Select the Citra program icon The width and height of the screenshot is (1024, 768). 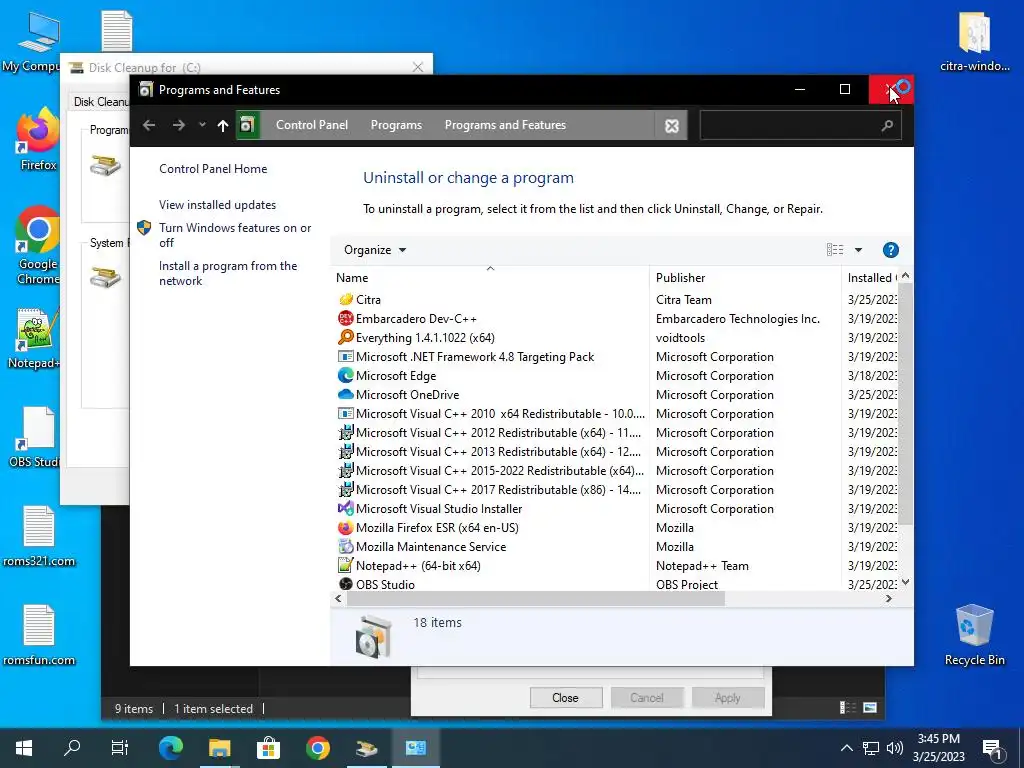tap(345, 299)
